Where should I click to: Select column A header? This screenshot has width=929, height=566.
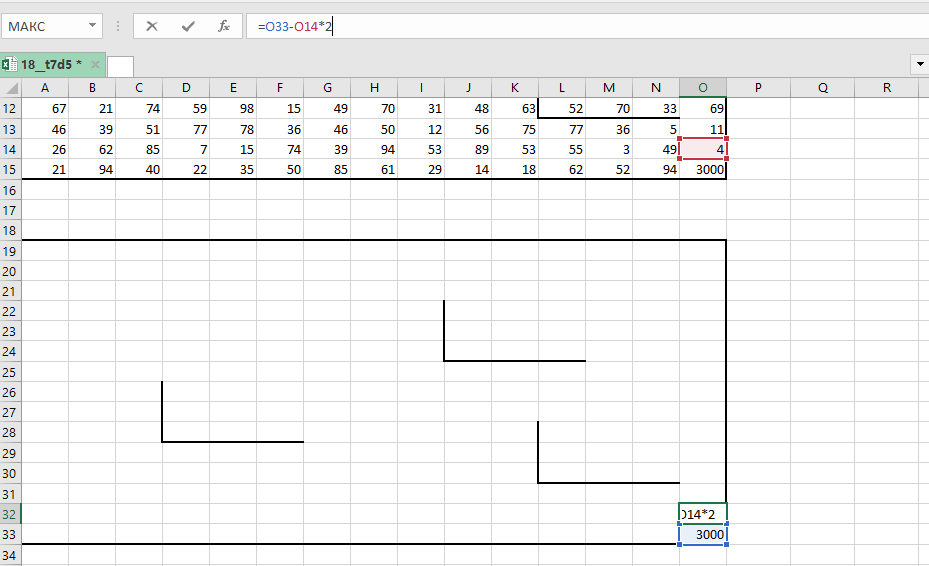click(x=45, y=88)
